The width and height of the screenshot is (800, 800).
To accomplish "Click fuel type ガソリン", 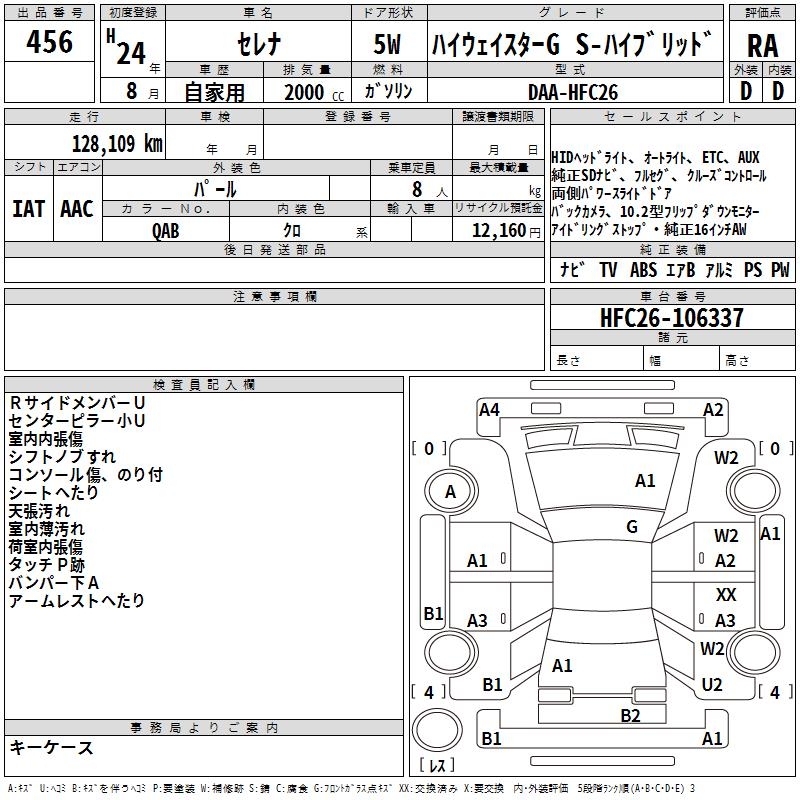I will [388, 91].
